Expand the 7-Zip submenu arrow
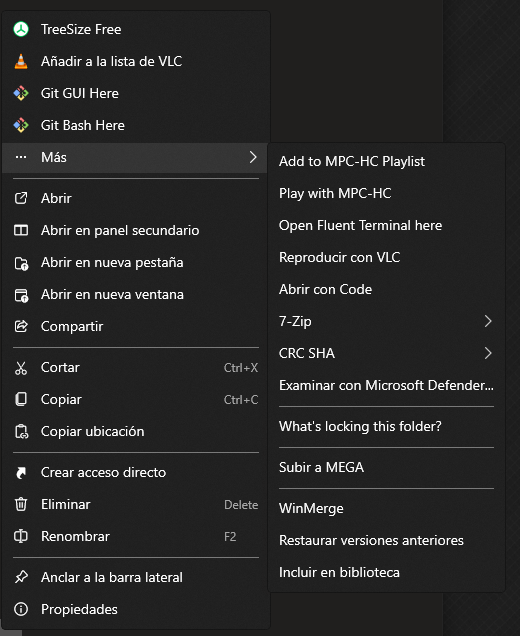Image resolution: width=520 pixels, height=636 pixels. pos(488,321)
